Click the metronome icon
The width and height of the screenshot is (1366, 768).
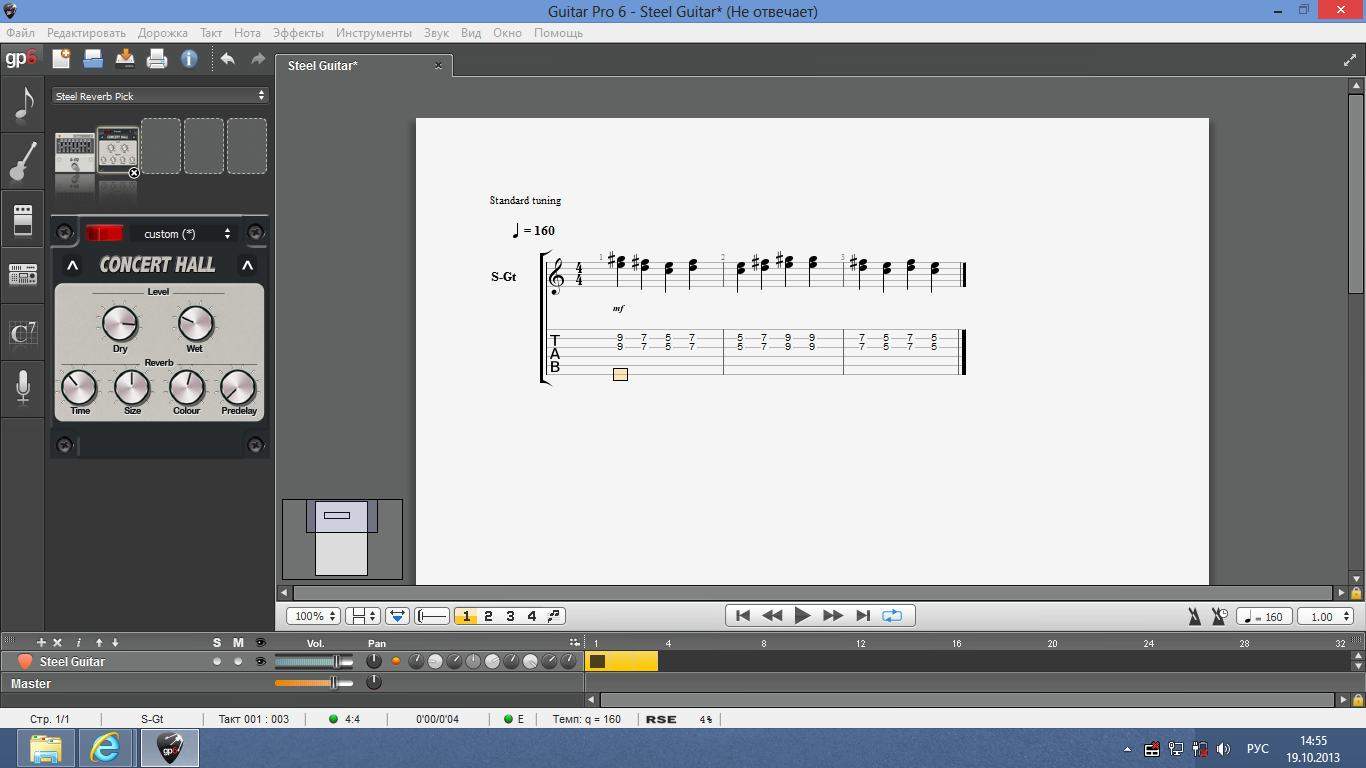pos(1194,617)
